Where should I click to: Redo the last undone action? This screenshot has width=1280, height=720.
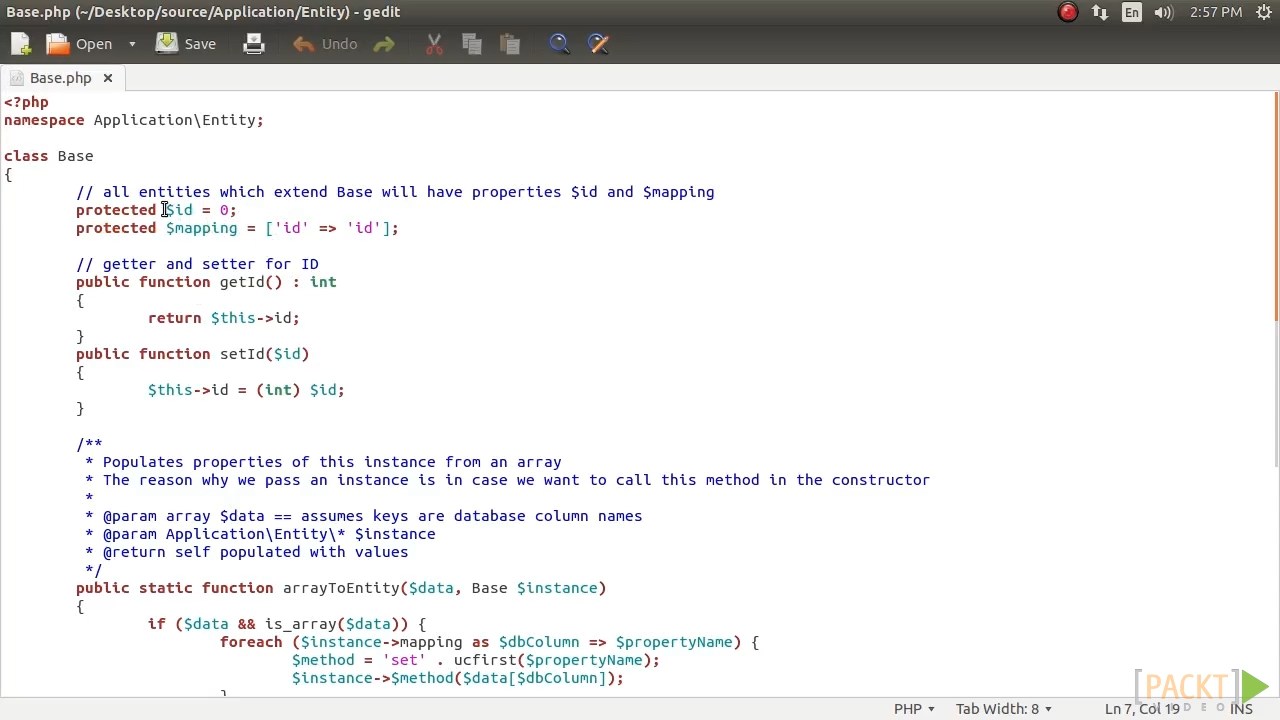pos(383,44)
